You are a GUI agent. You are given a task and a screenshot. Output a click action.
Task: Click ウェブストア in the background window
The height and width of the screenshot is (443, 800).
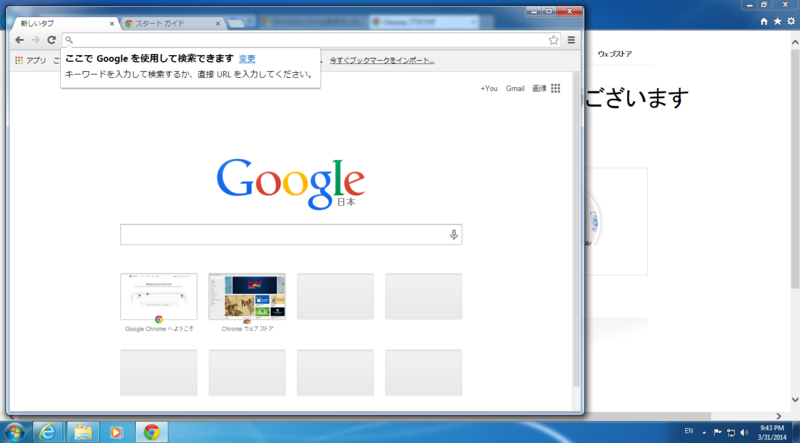tap(615, 54)
